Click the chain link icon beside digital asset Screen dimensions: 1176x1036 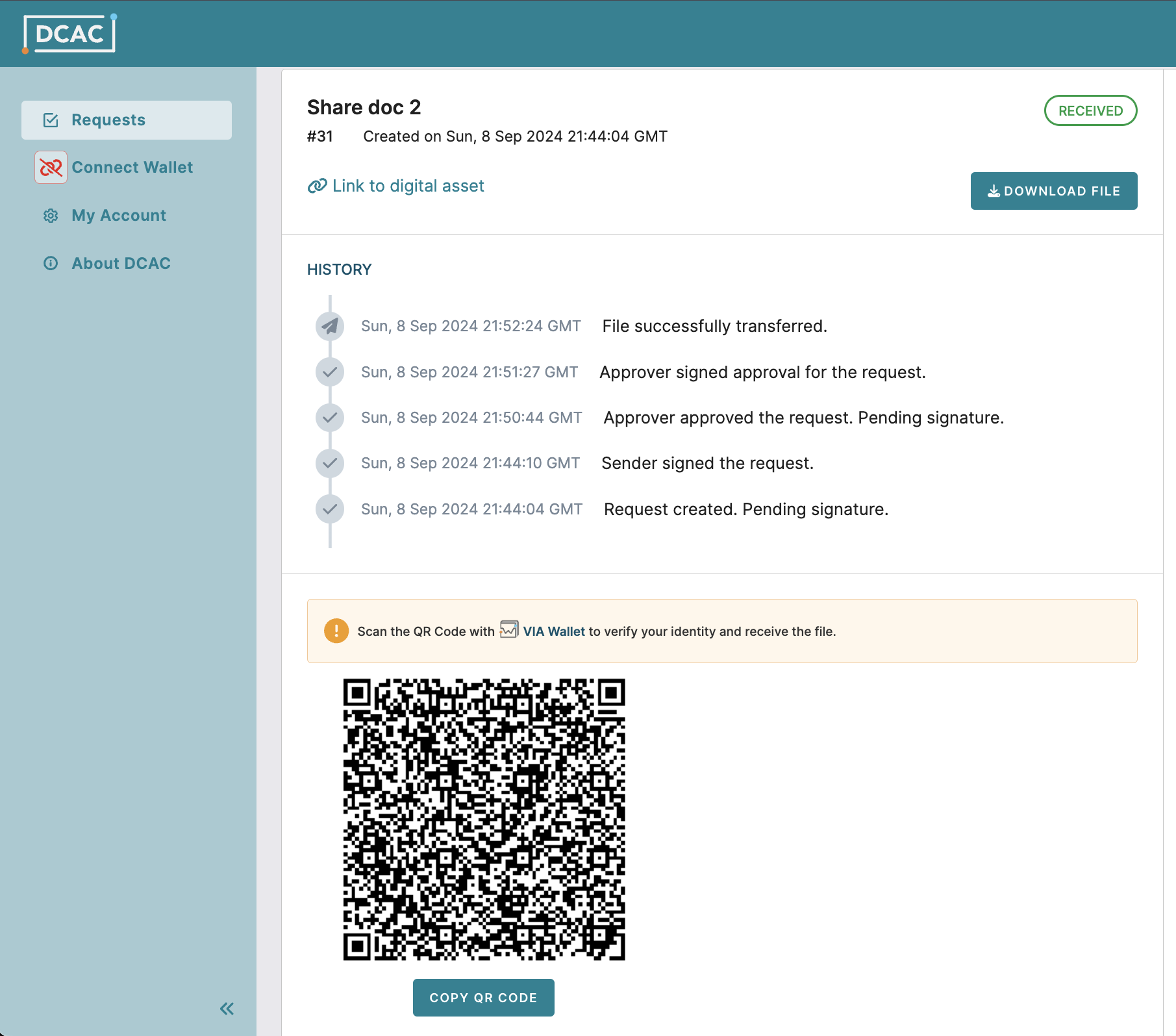pos(317,186)
